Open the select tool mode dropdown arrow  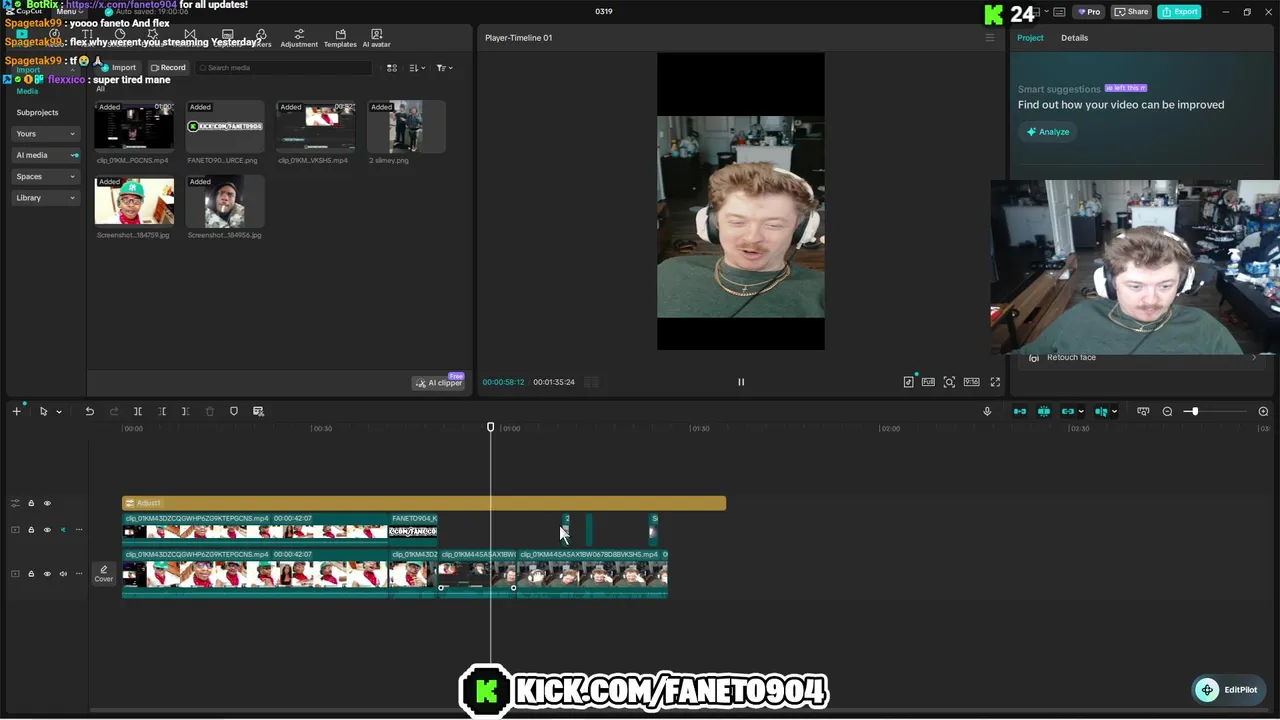tap(59, 412)
